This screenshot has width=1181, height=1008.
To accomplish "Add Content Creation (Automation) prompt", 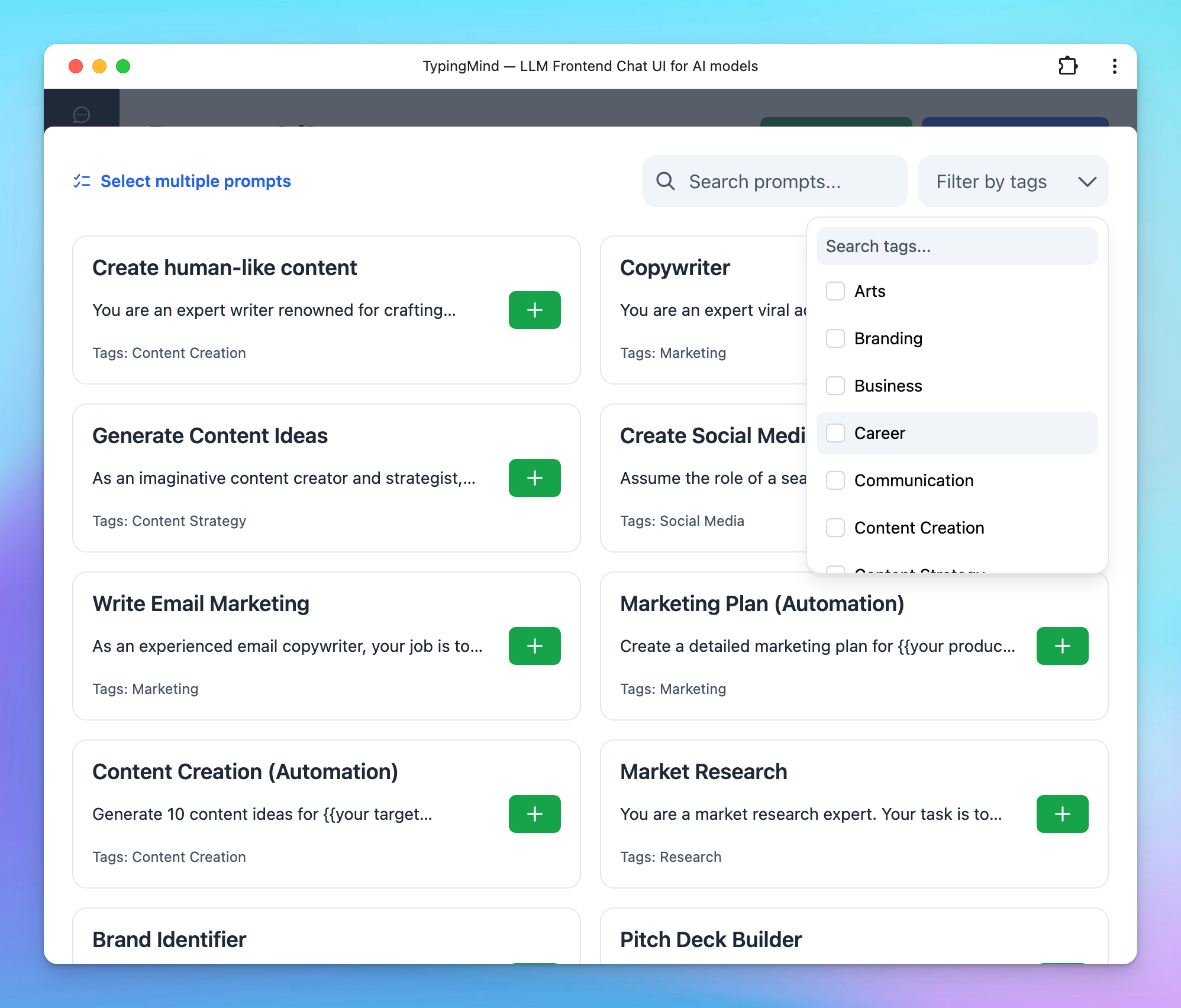I will click(534, 814).
